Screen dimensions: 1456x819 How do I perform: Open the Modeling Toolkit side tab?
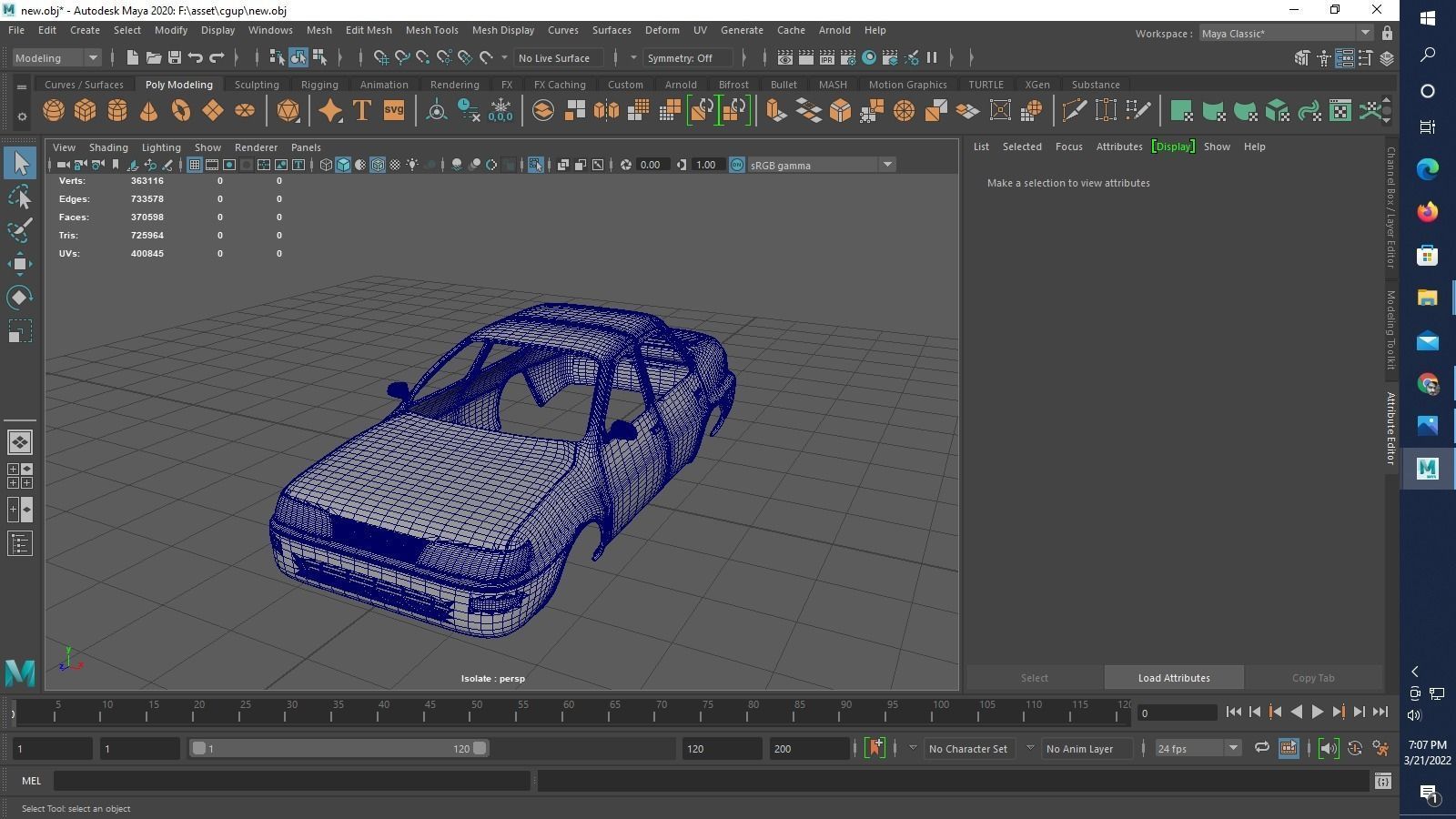click(1390, 329)
